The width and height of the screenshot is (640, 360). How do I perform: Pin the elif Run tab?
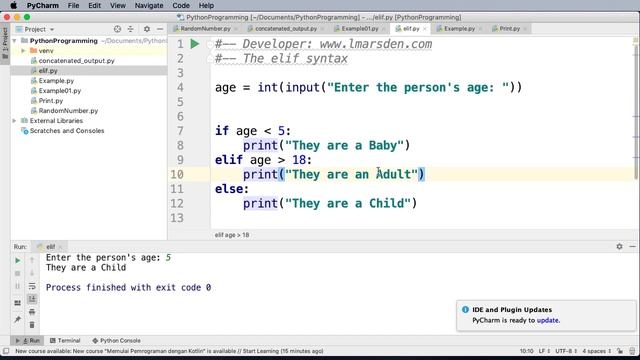pyautogui.click(x=18, y=319)
